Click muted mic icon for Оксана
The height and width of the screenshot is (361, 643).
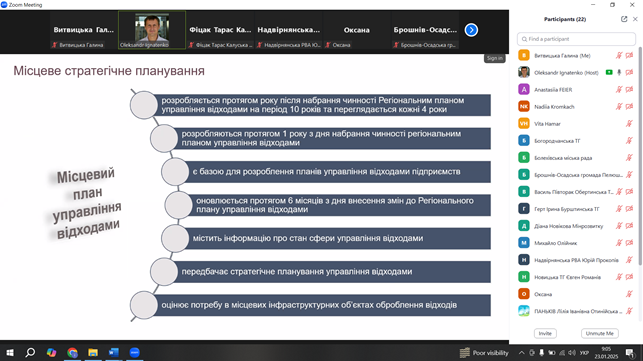(x=629, y=294)
